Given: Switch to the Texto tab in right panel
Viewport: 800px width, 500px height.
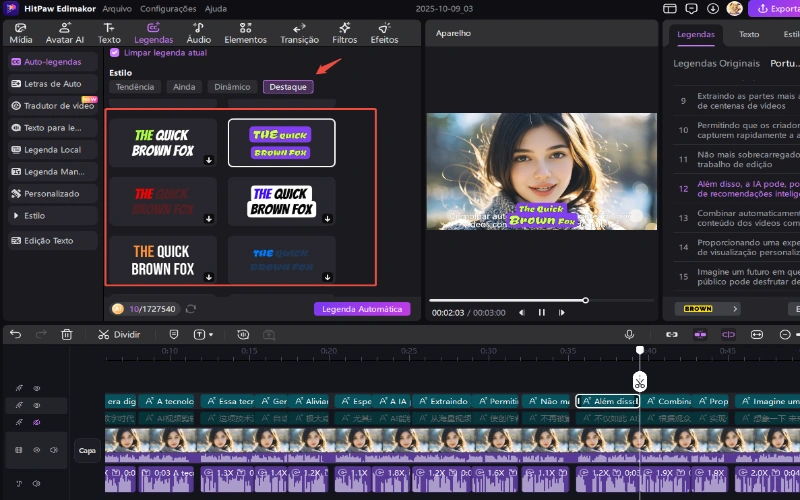Looking at the screenshot, I should pos(748,34).
